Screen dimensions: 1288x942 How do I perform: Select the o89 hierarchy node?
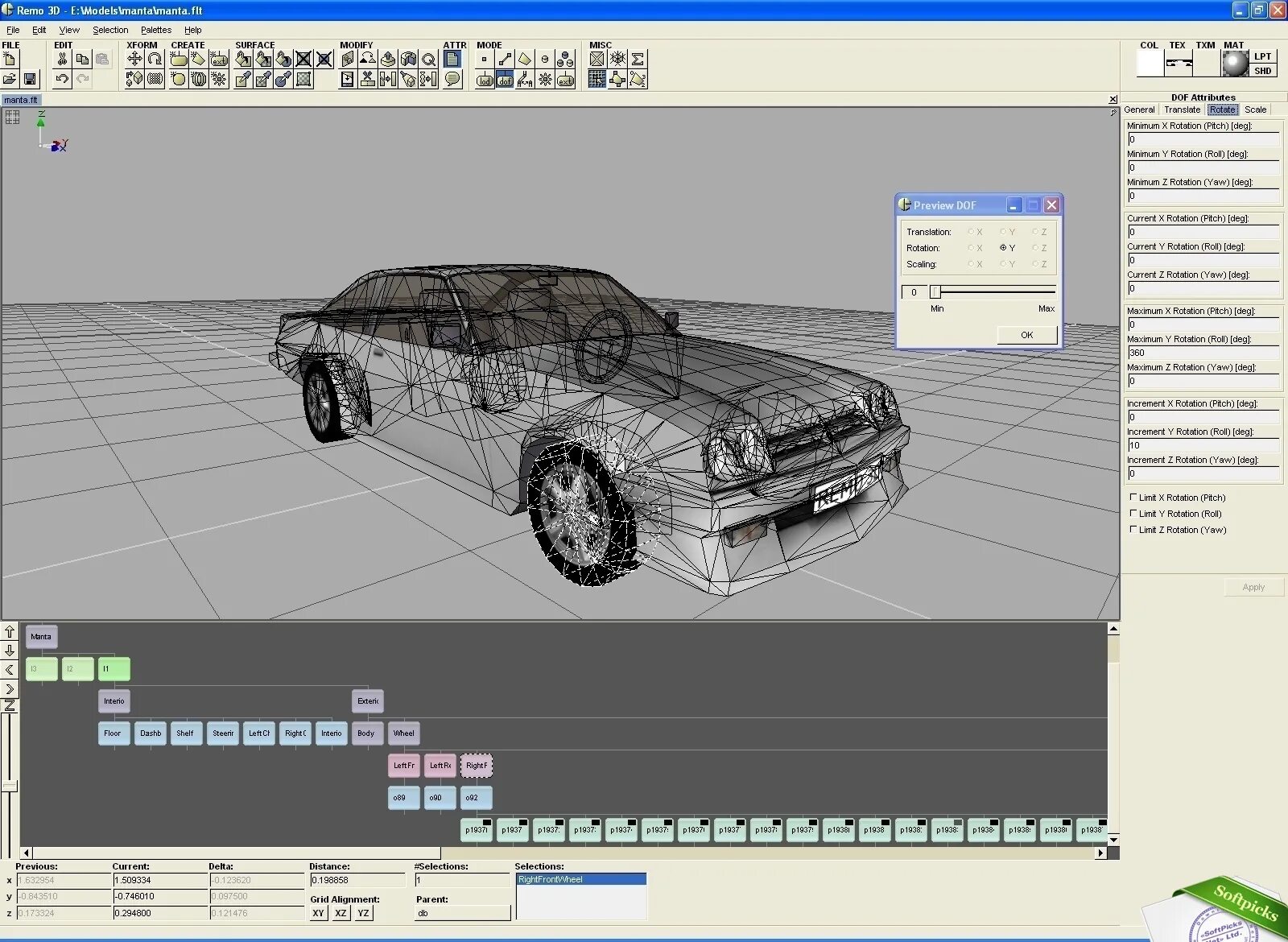[x=403, y=798]
